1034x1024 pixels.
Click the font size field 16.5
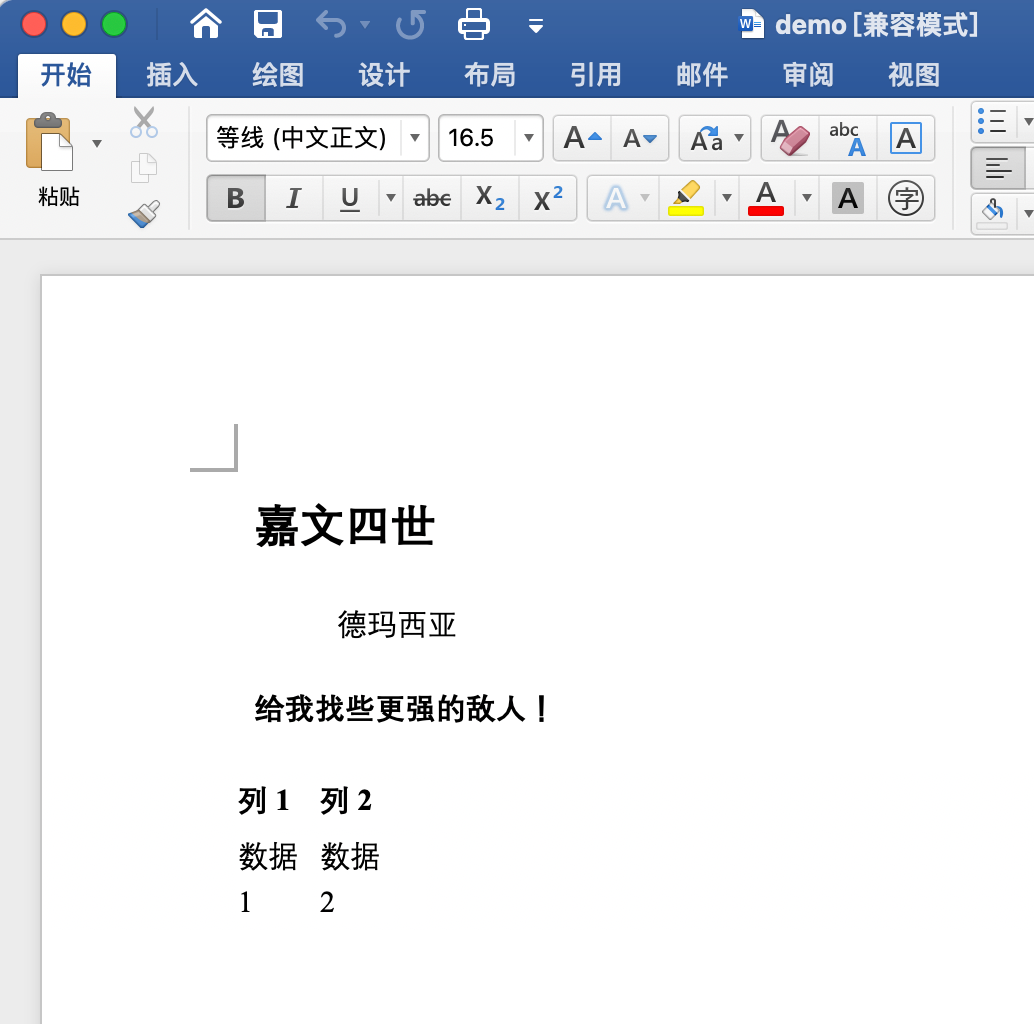pyautogui.click(x=476, y=138)
